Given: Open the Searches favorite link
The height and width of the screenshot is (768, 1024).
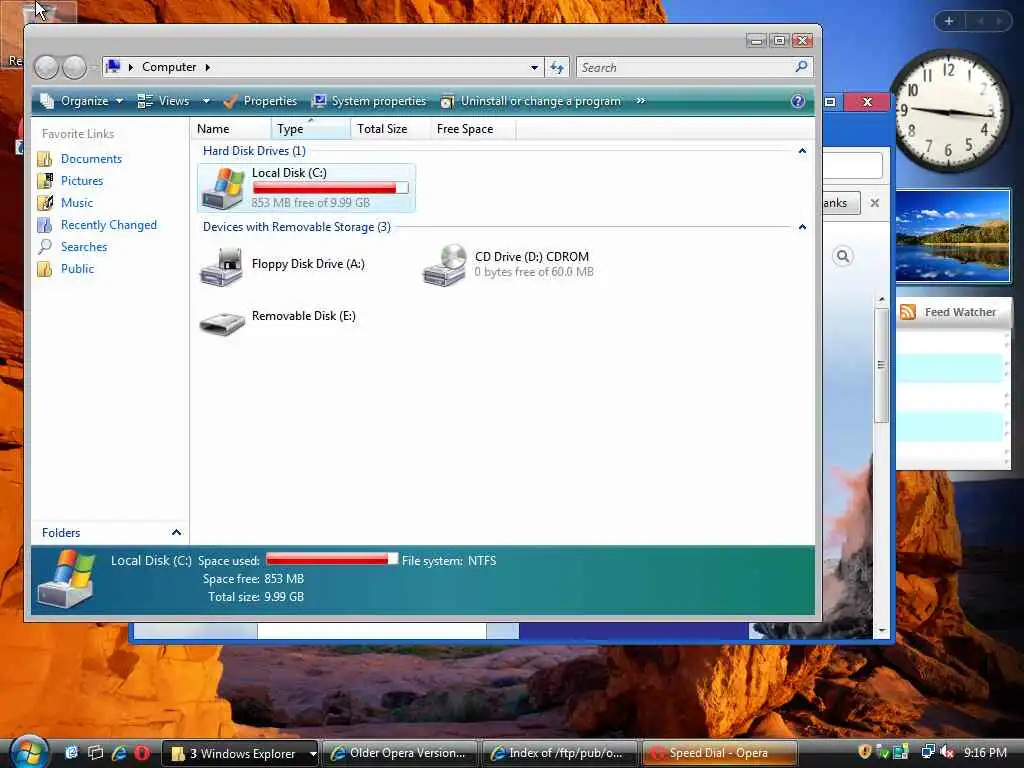Looking at the screenshot, I should click(84, 247).
